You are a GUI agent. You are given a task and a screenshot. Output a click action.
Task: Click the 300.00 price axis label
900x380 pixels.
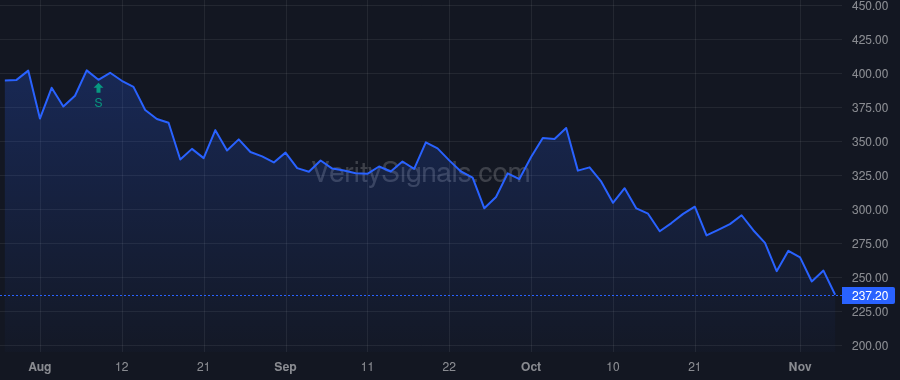tap(870, 210)
